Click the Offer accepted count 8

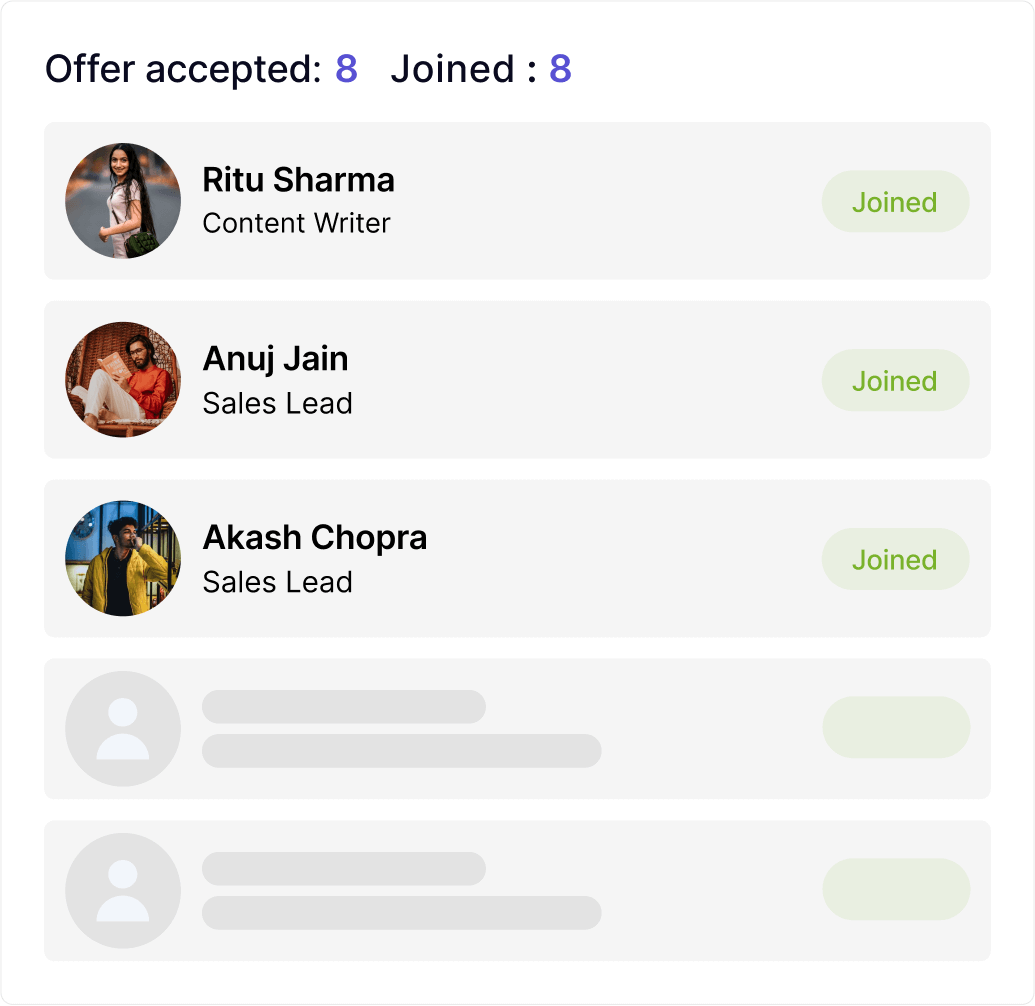click(346, 69)
